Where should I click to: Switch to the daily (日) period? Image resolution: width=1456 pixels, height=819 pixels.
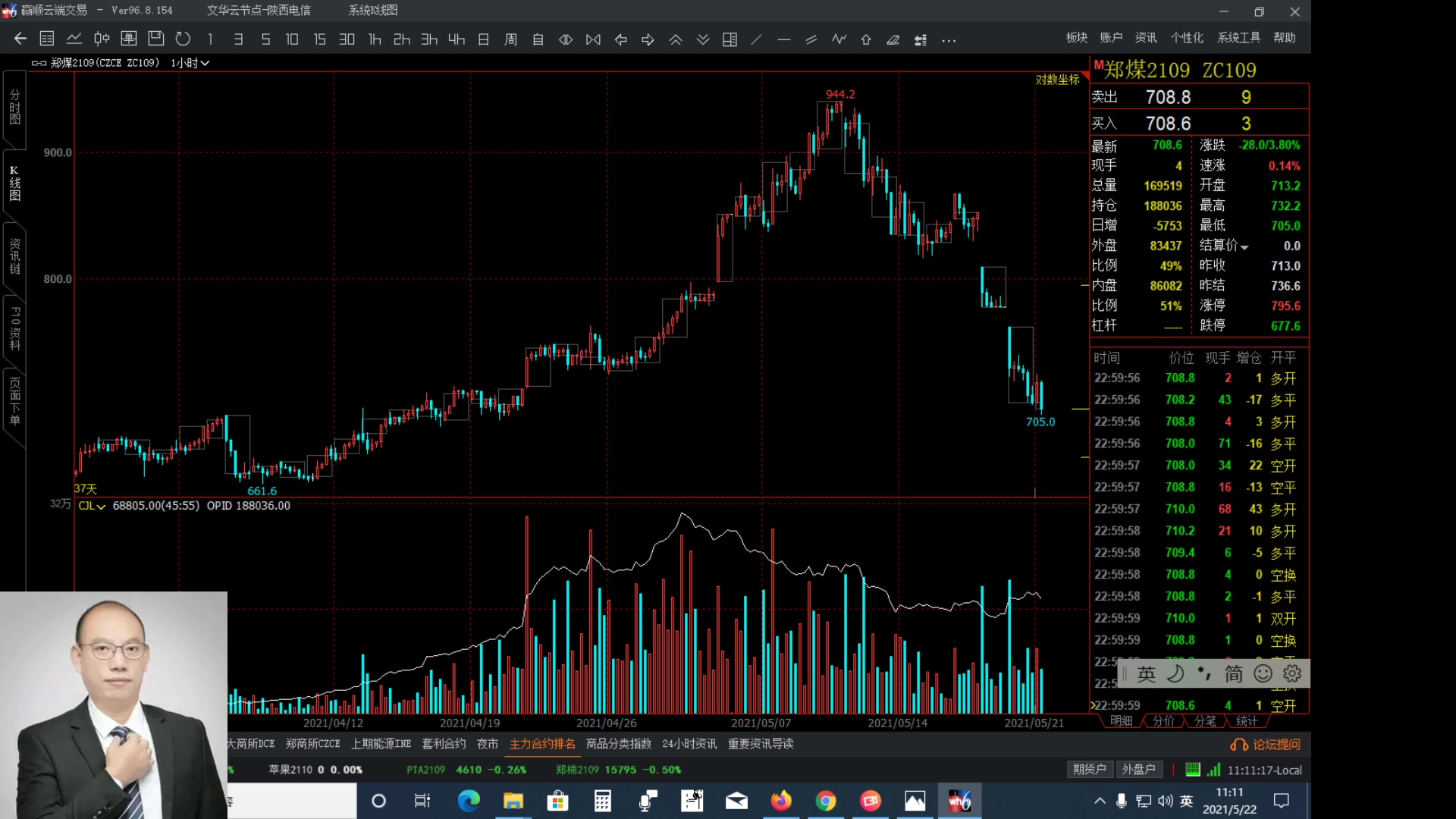tap(484, 39)
